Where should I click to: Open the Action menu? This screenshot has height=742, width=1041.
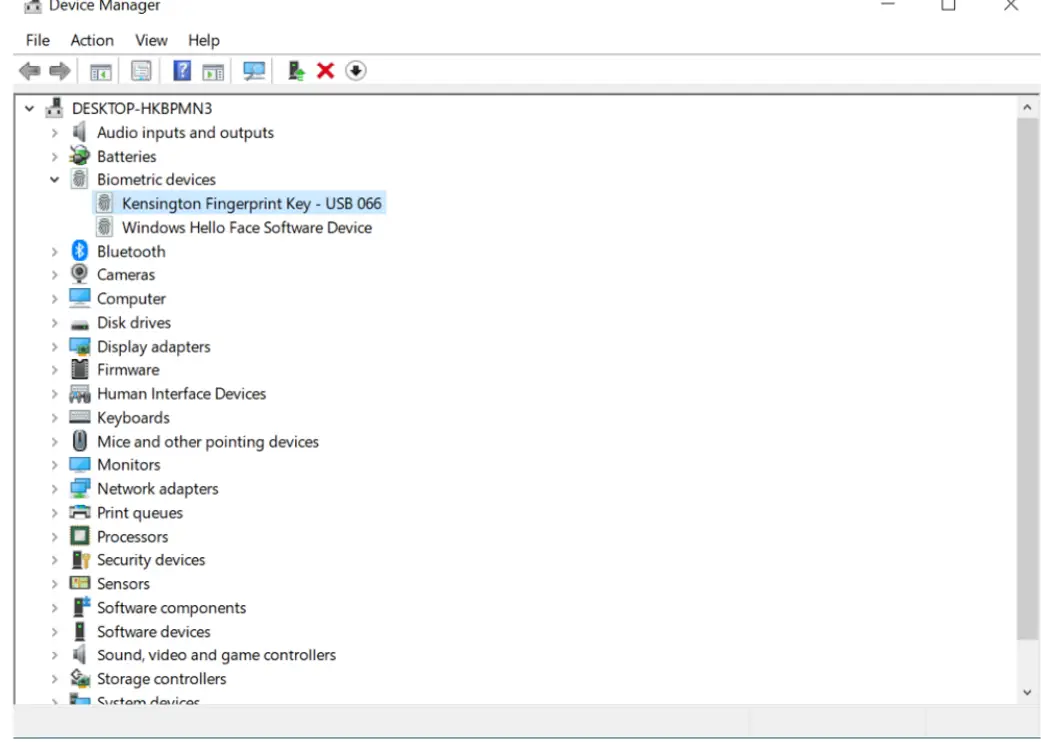click(91, 40)
